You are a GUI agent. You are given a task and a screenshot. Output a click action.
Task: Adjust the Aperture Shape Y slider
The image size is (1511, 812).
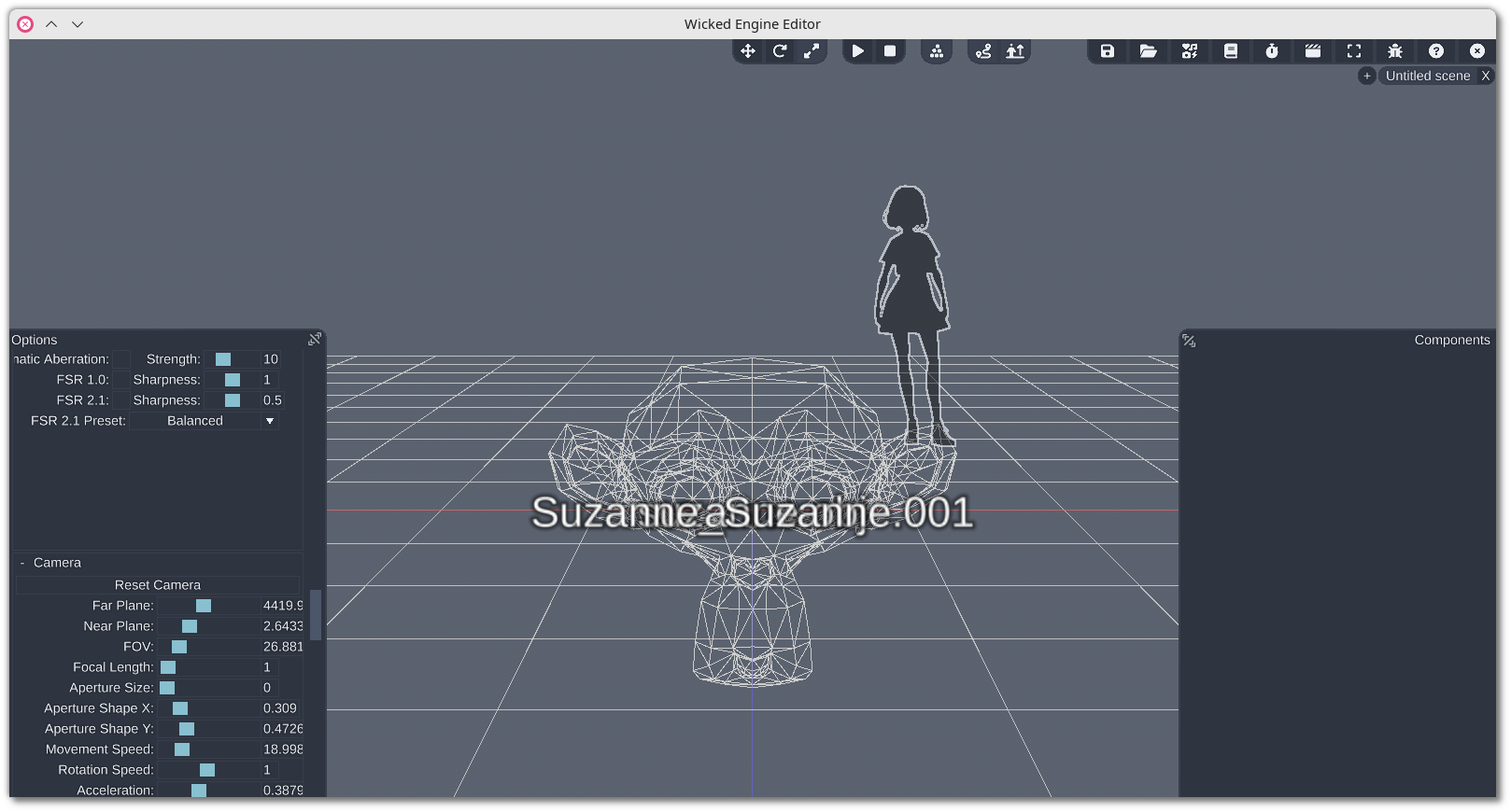coord(208,729)
